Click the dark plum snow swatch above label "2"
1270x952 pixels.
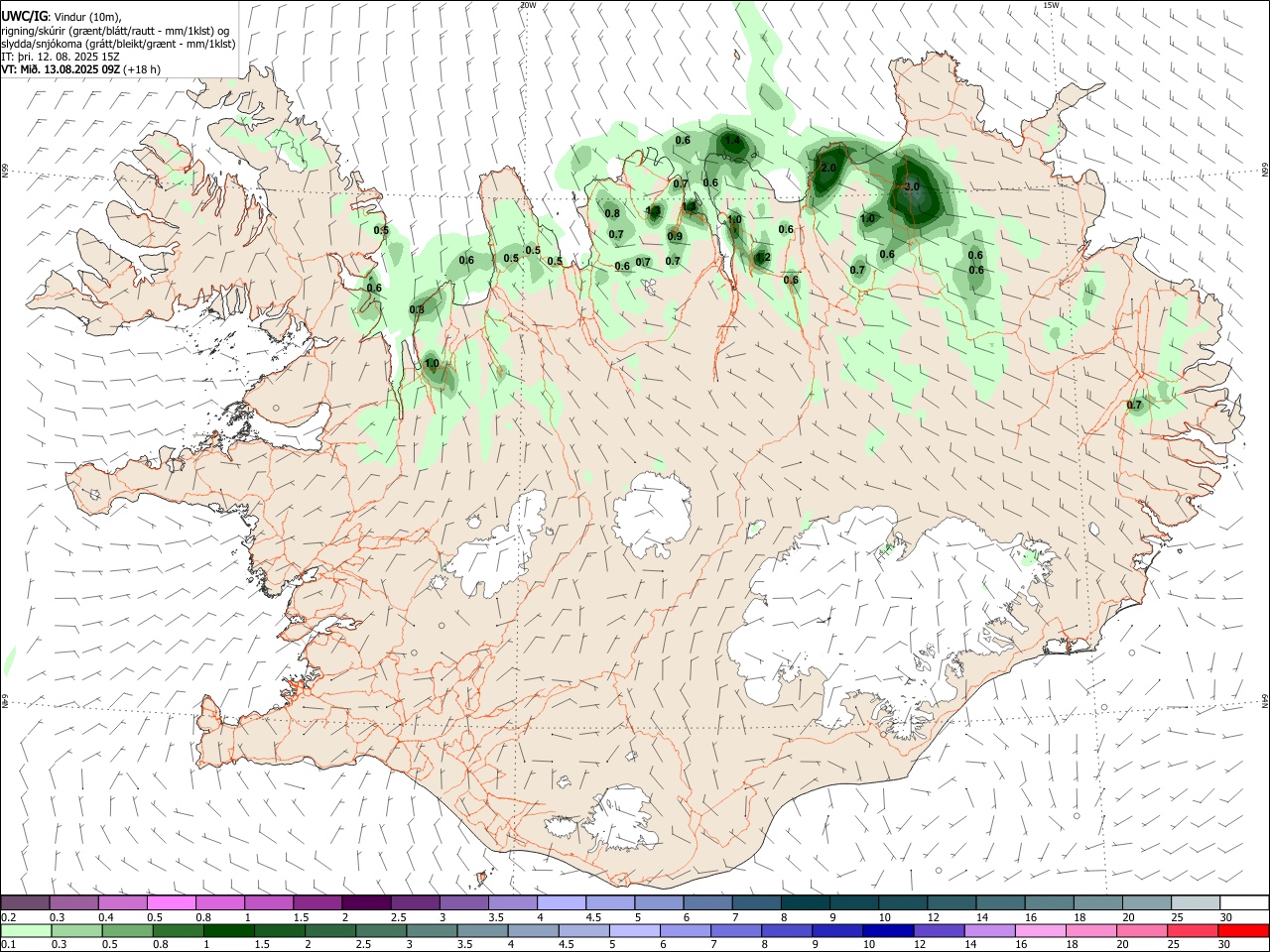(x=366, y=903)
